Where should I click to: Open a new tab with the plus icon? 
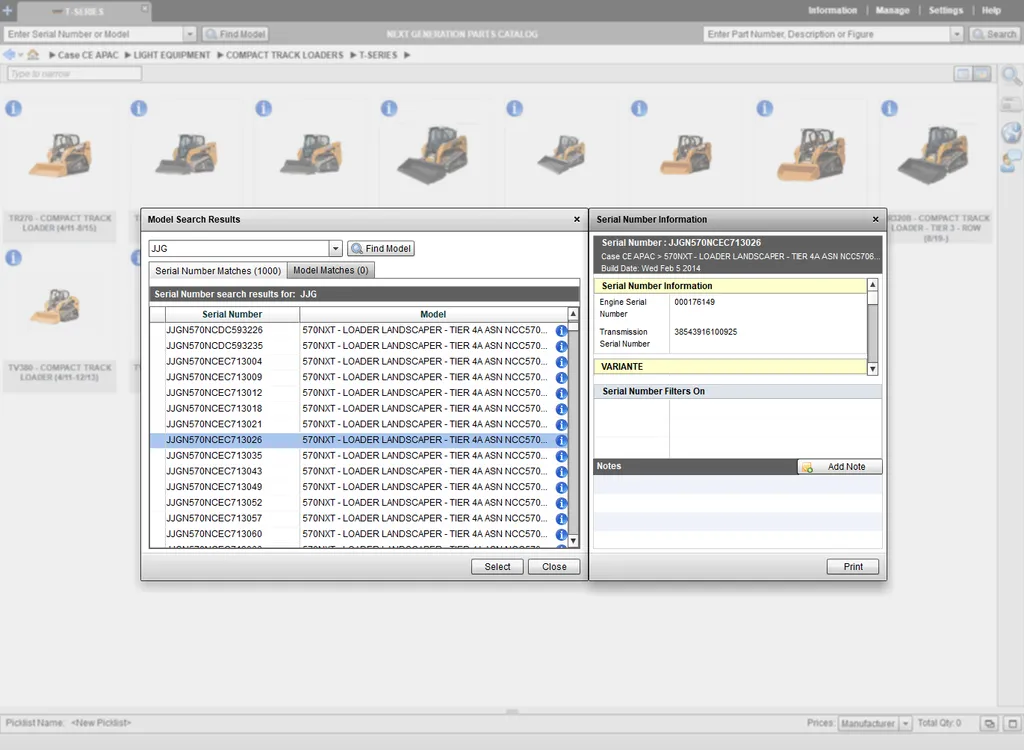[8, 10]
